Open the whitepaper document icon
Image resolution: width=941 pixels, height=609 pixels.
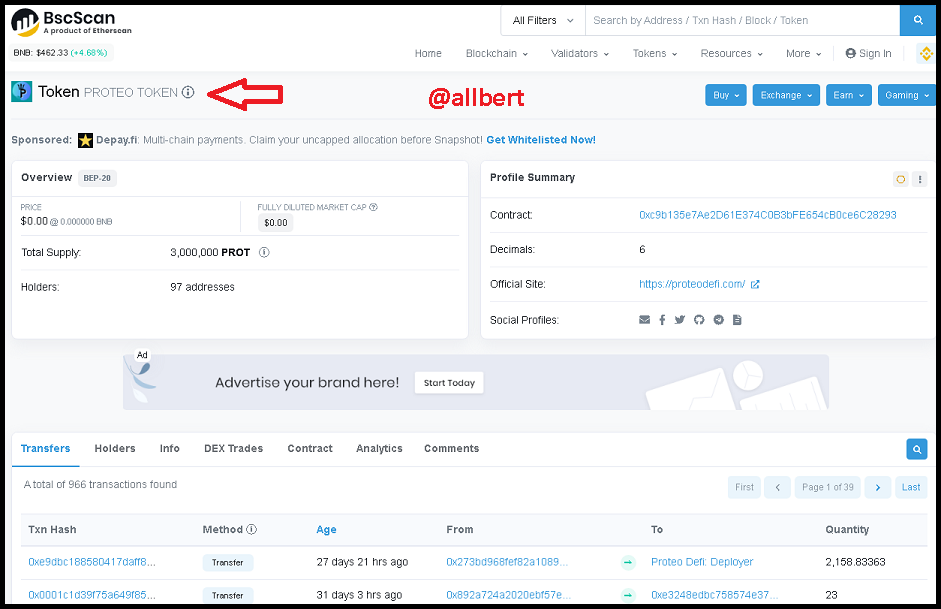737,320
